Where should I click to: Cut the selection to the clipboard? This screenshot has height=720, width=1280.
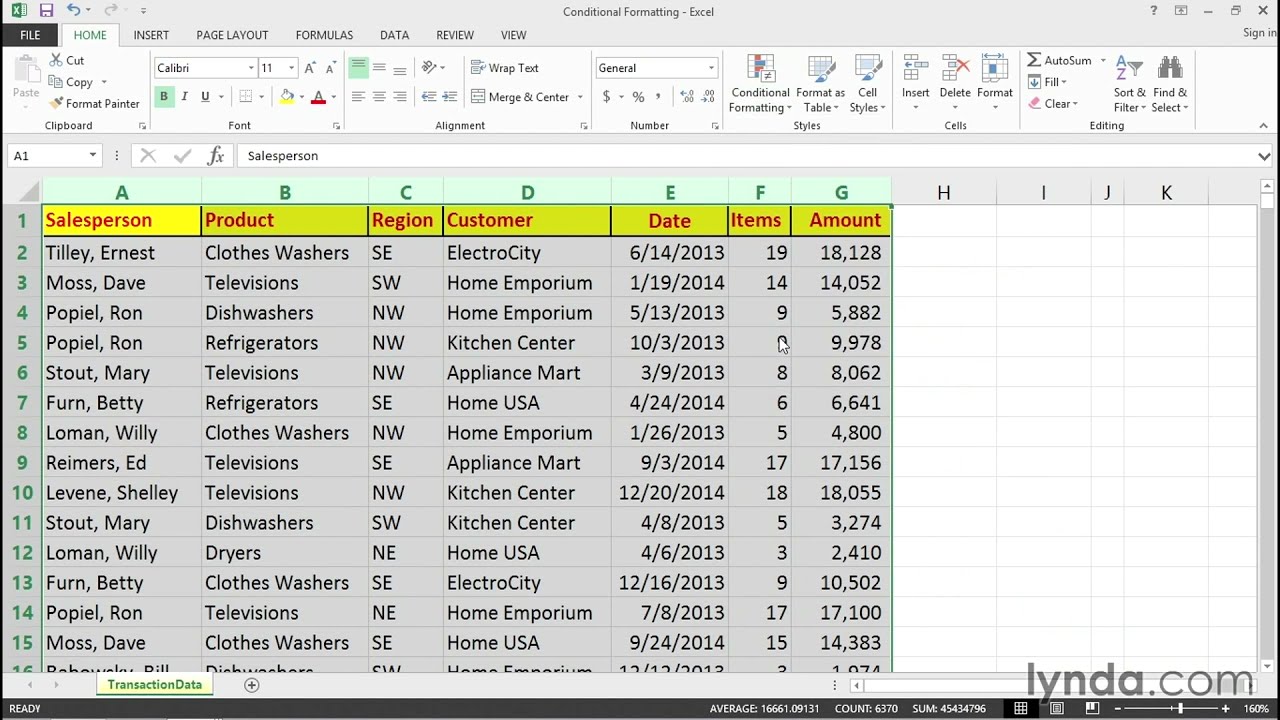[x=66, y=60]
